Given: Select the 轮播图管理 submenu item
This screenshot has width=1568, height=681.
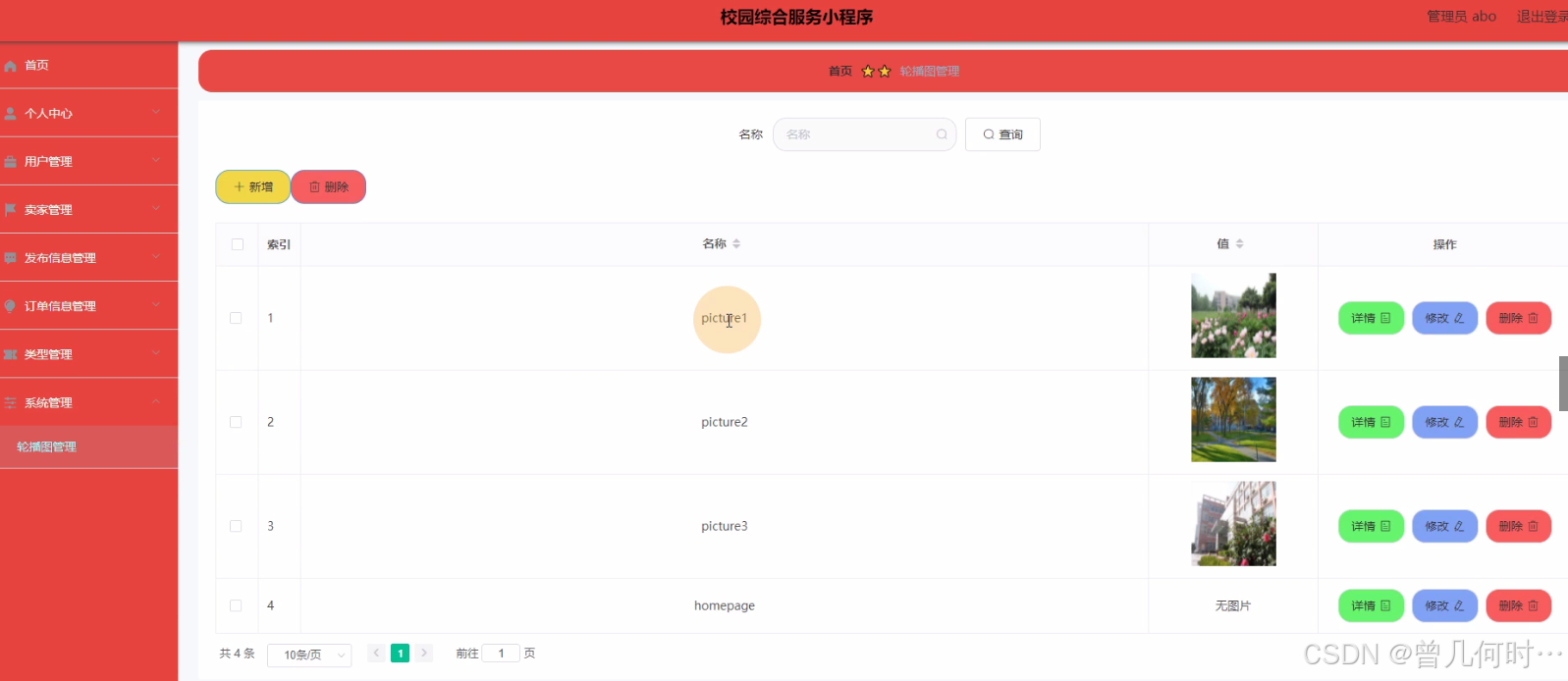Looking at the screenshot, I should point(88,446).
